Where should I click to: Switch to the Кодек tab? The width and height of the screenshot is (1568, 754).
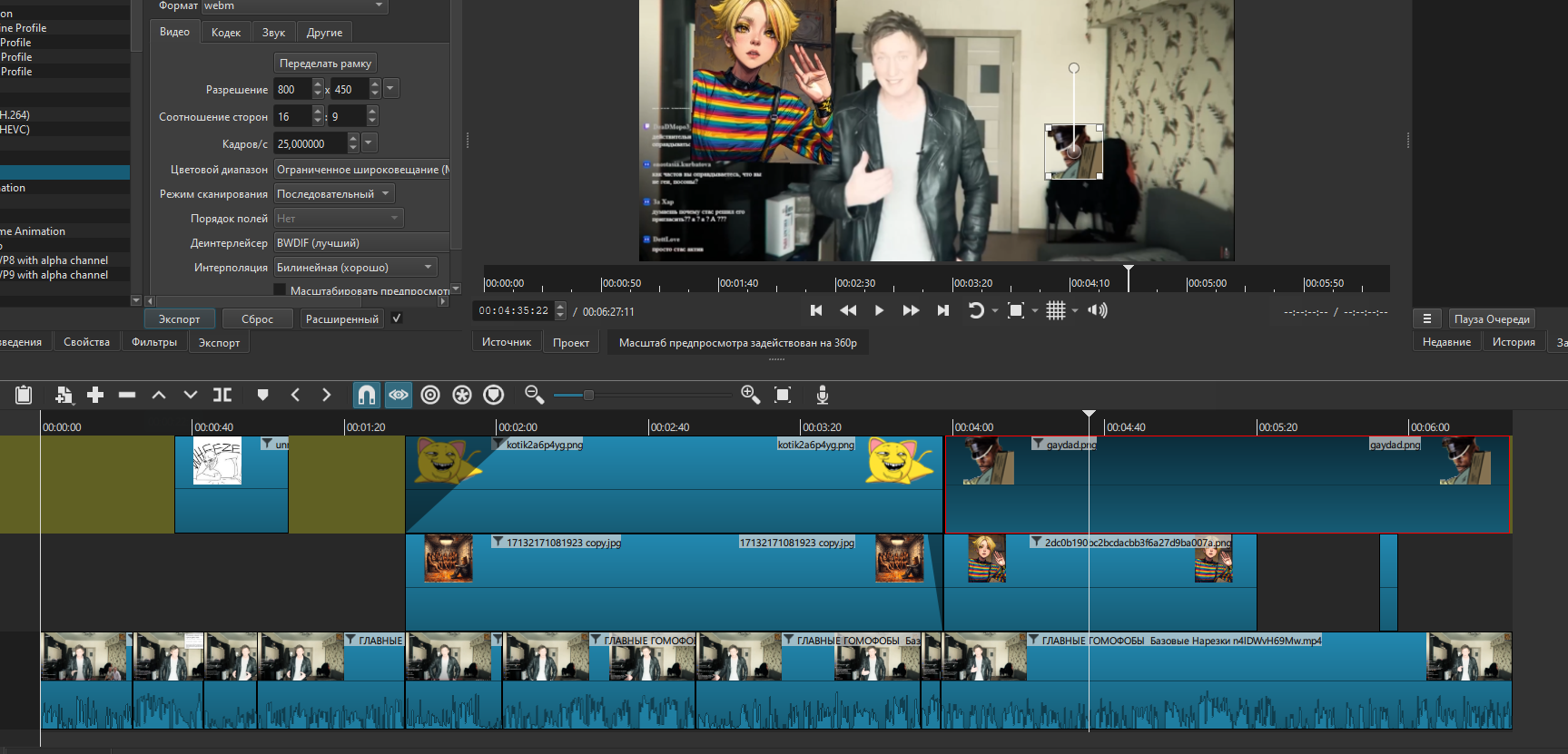(225, 33)
